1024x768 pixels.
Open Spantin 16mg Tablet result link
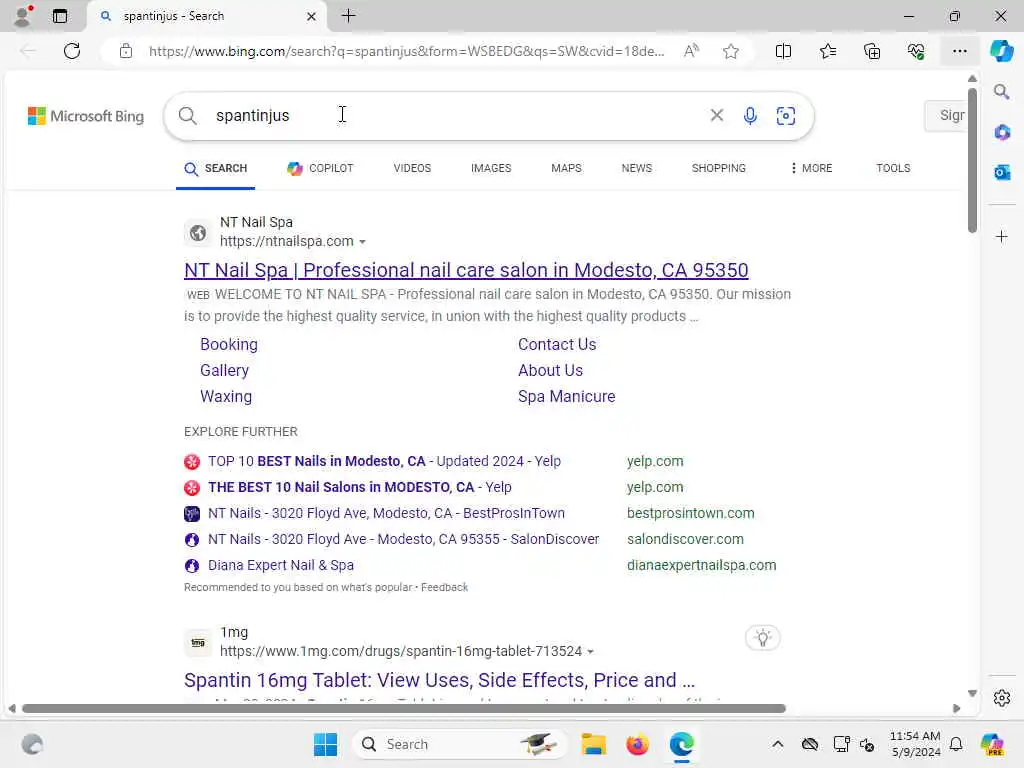click(x=440, y=680)
